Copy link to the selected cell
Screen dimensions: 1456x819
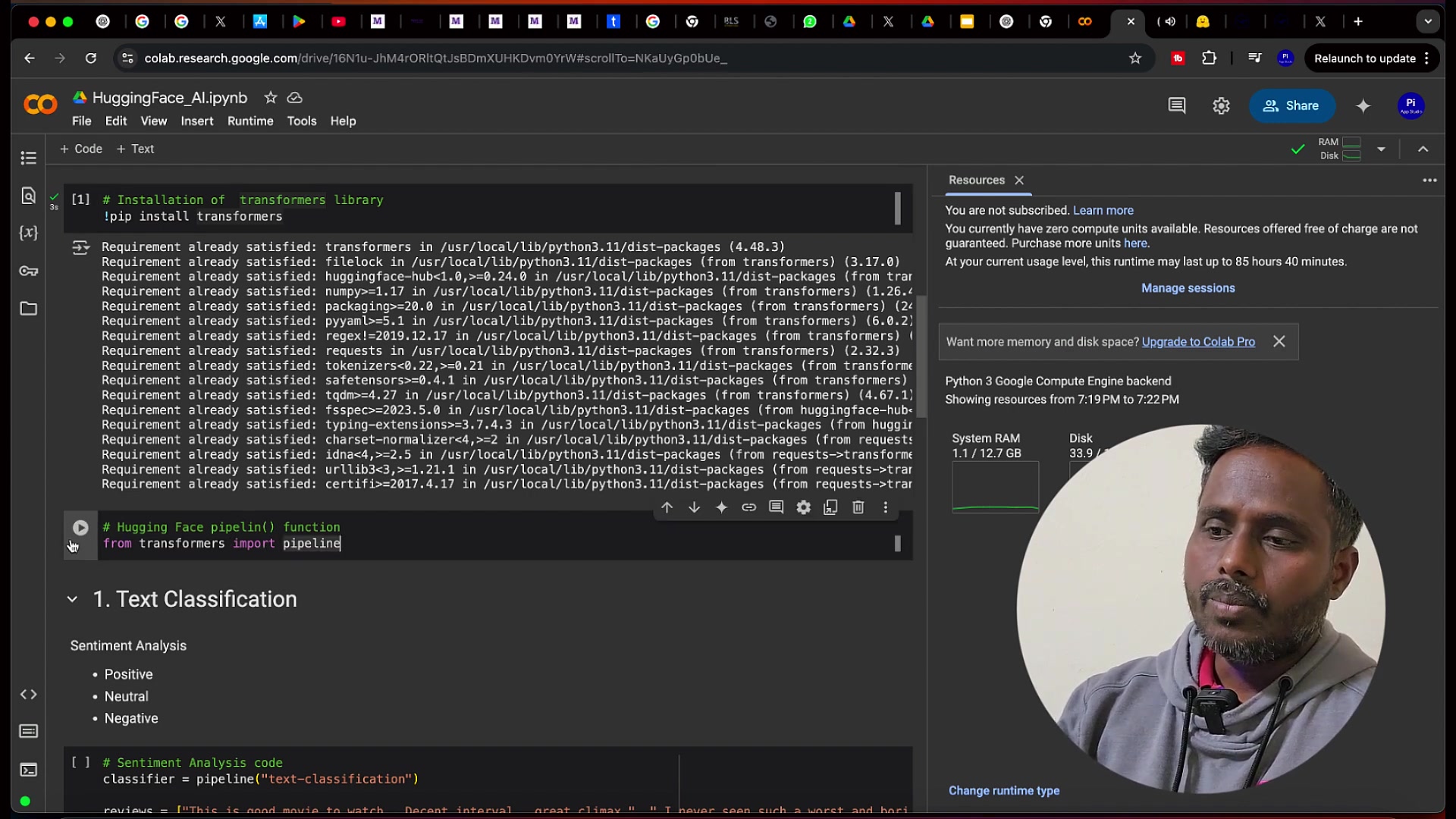748,507
